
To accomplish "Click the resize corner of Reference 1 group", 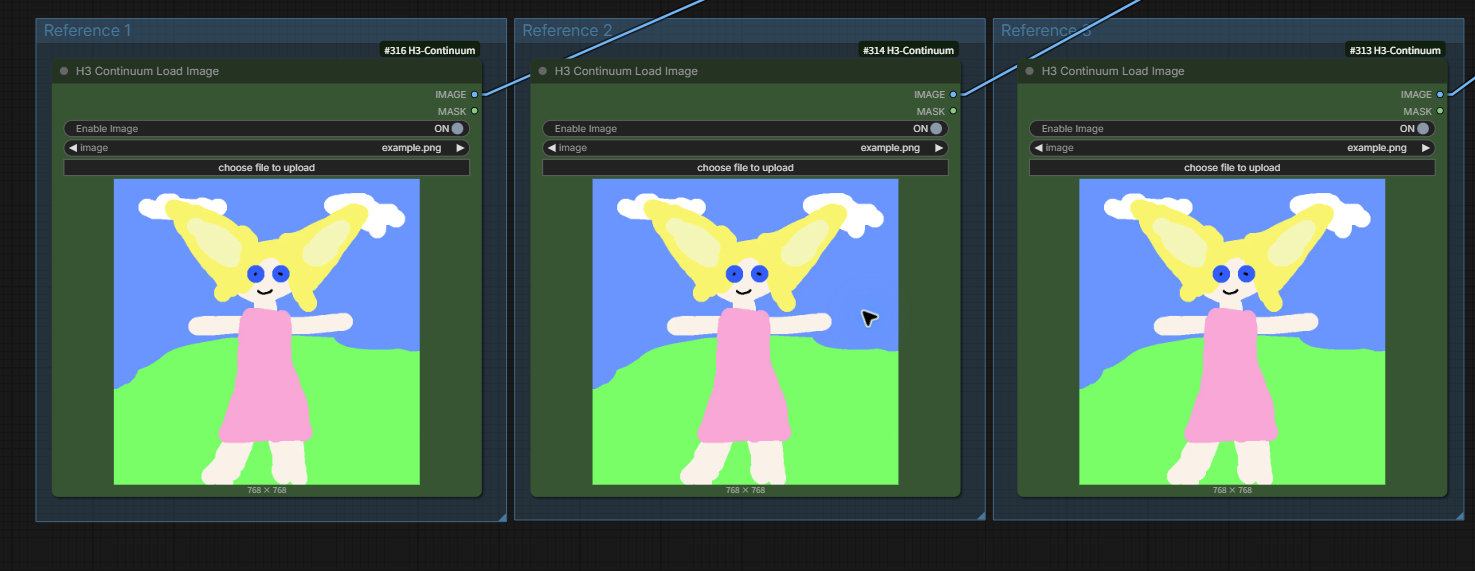I will tap(502, 516).
